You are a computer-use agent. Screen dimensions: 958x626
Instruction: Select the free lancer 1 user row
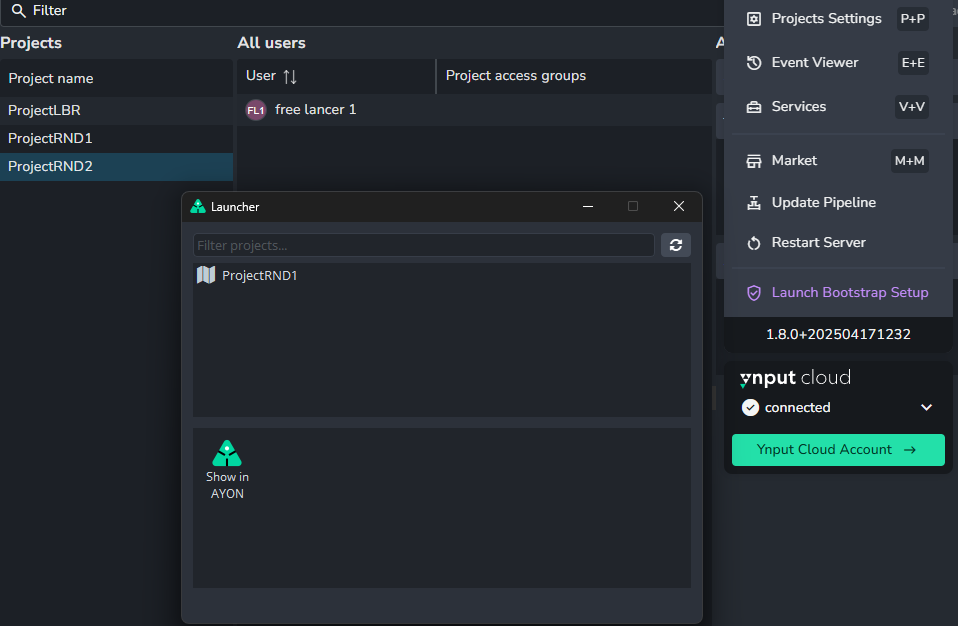pos(474,110)
